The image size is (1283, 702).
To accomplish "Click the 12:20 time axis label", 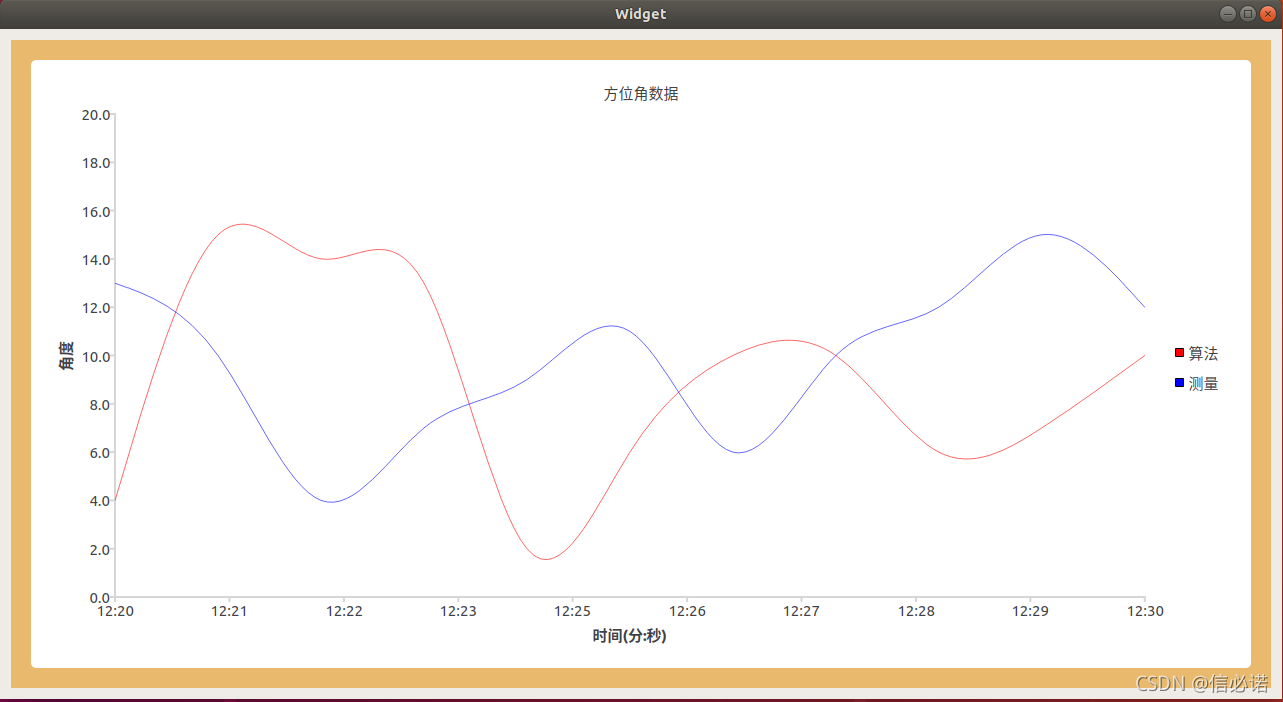I will [115, 610].
